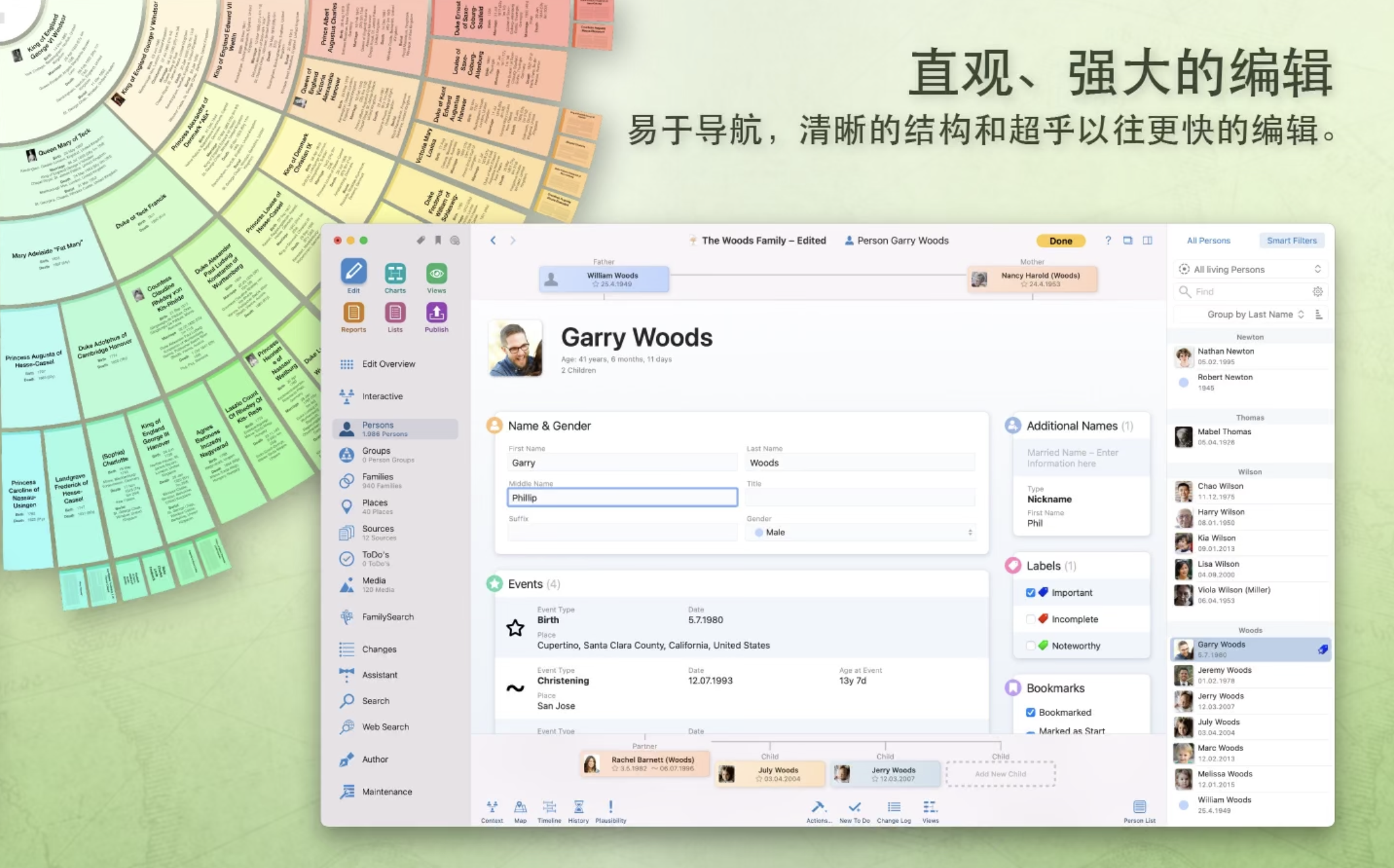The width and height of the screenshot is (1394, 868).
Task: Enable the Incomplete label checkbox
Action: (1030, 619)
